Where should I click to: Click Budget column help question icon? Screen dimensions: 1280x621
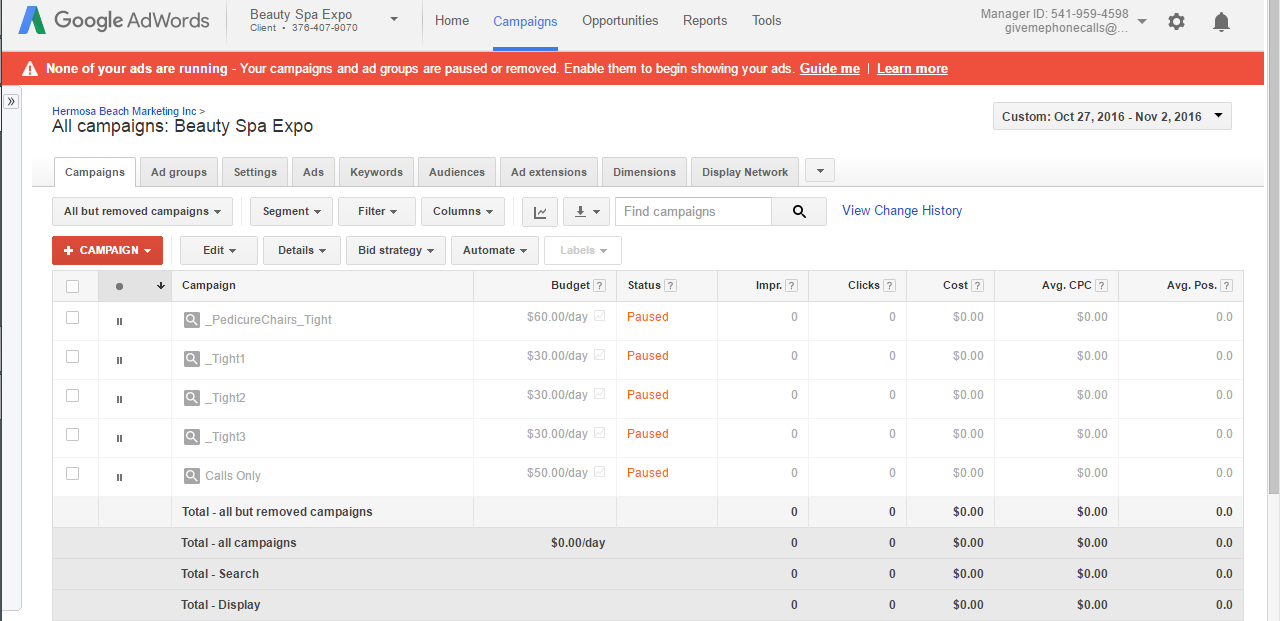pyautogui.click(x=599, y=286)
